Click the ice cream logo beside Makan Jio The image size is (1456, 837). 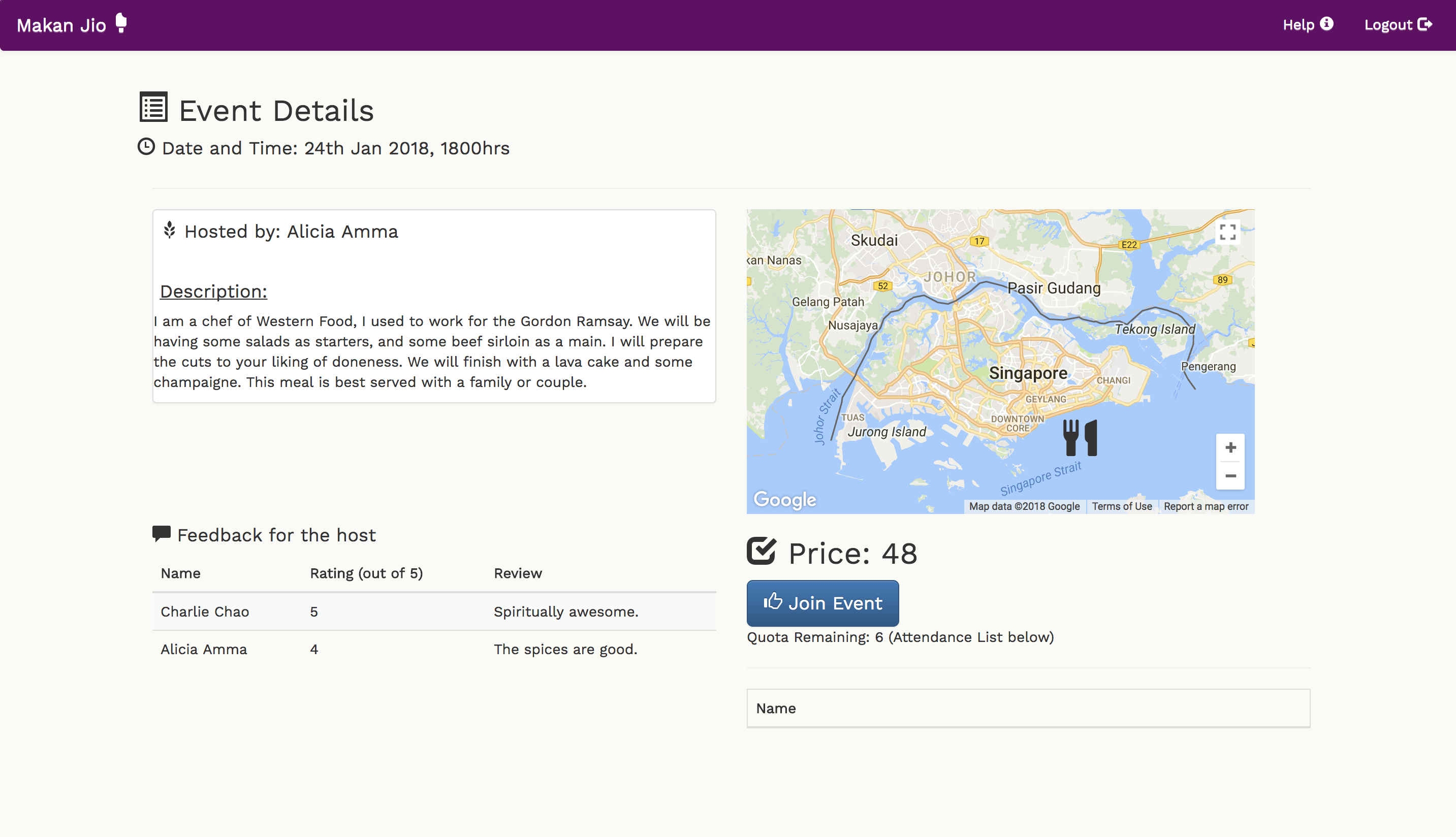[x=121, y=23]
